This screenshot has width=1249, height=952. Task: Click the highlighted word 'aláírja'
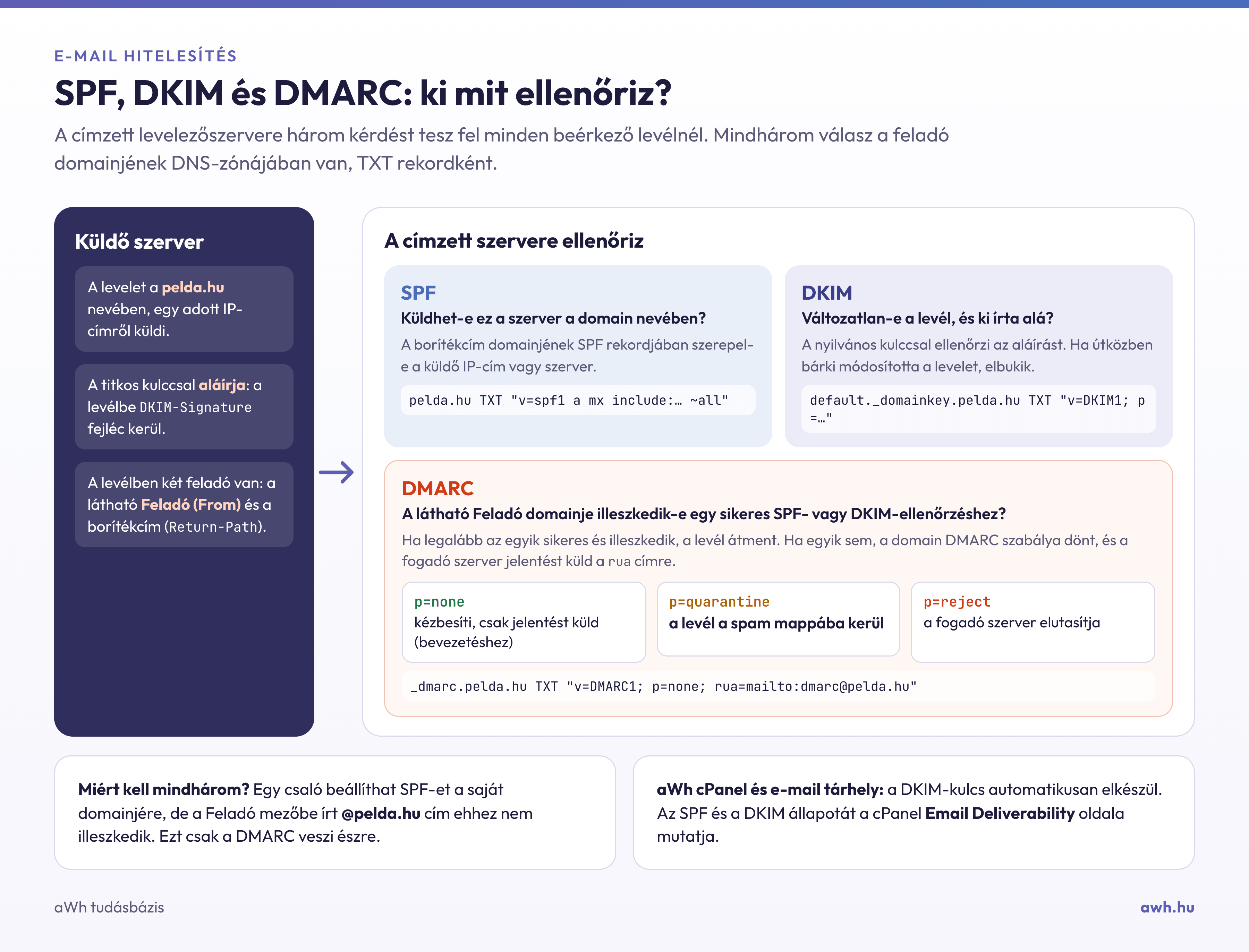tap(222, 385)
